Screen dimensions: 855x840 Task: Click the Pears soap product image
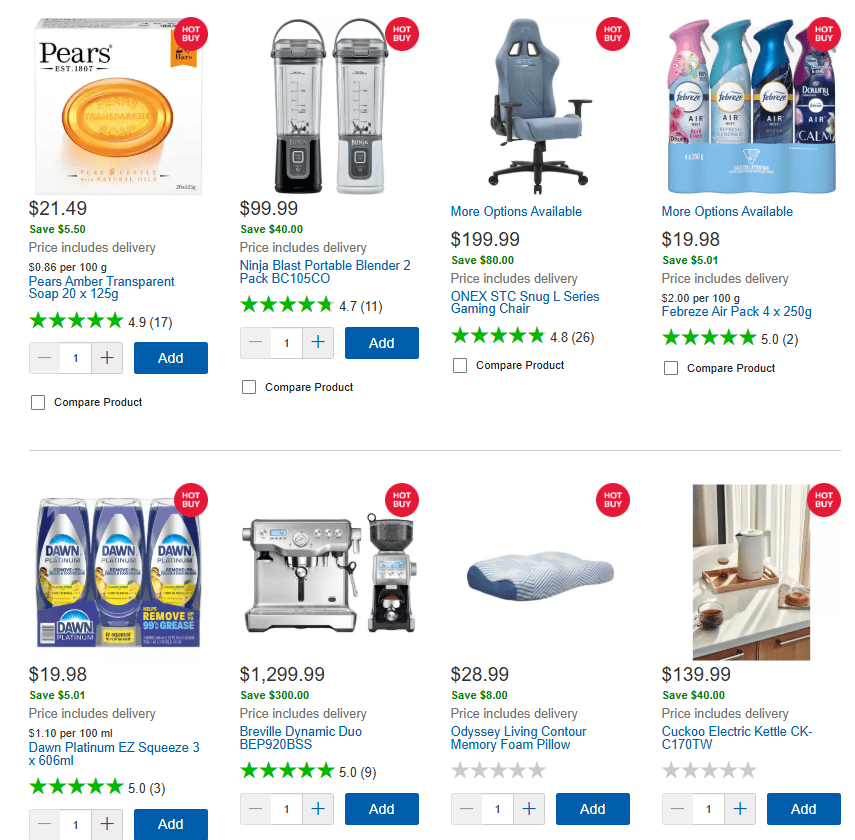(x=118, y=106)
